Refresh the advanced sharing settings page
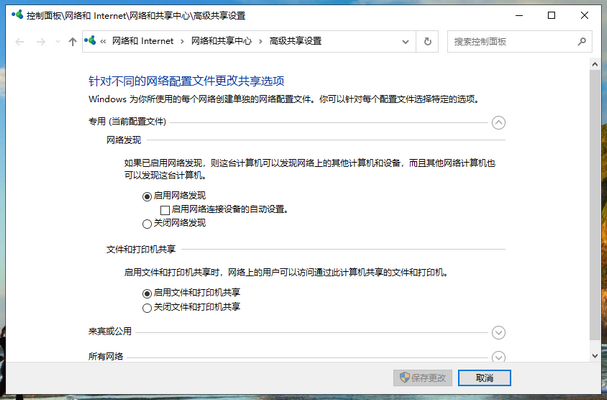 (x=428, y=42)
